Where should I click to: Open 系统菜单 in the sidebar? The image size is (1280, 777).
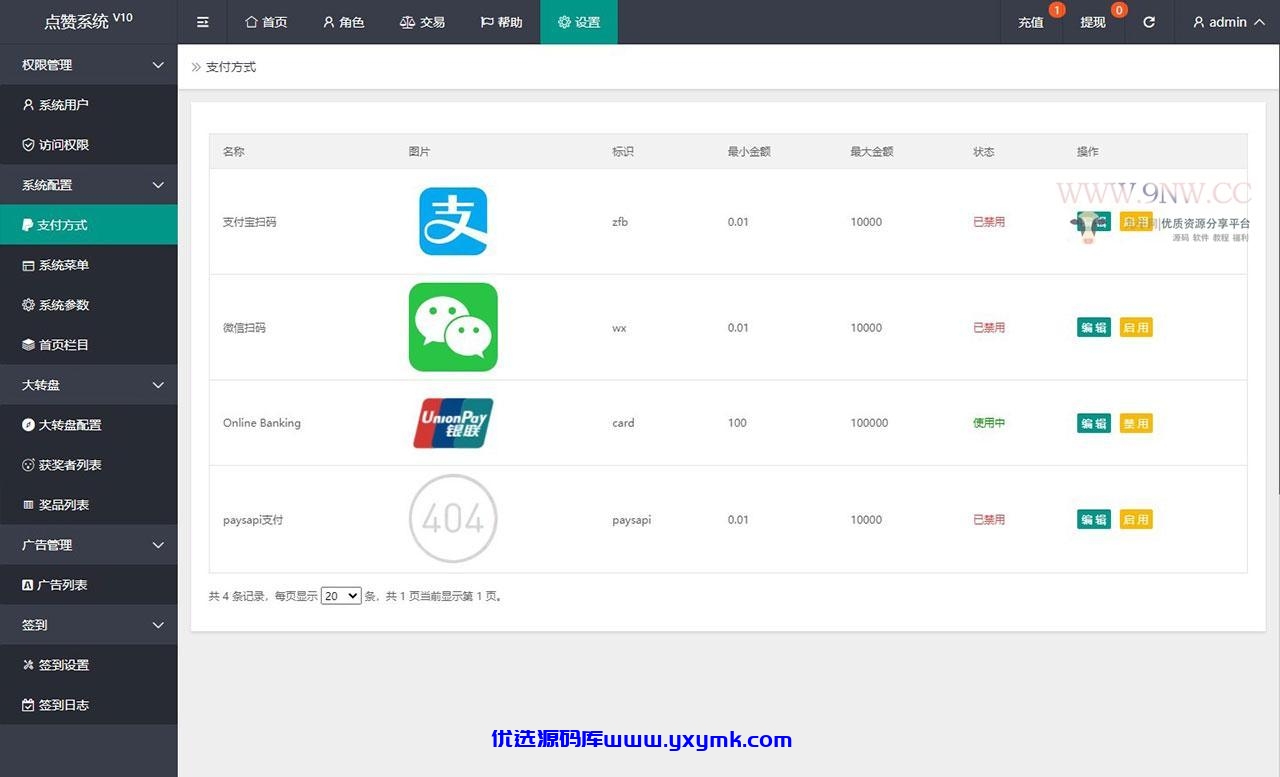pyautogui.click(x=89, y=265)
